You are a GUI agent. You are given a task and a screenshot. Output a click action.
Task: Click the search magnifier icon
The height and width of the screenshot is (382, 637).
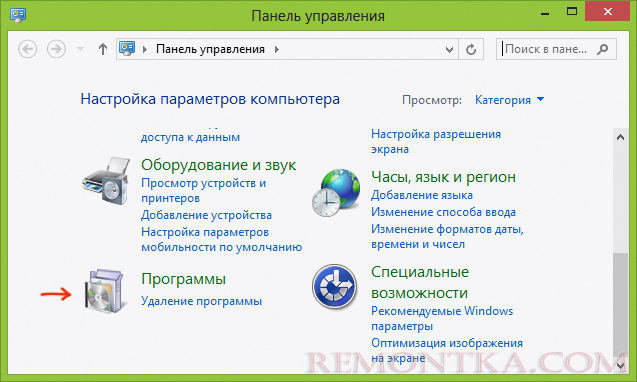point(603,49)
